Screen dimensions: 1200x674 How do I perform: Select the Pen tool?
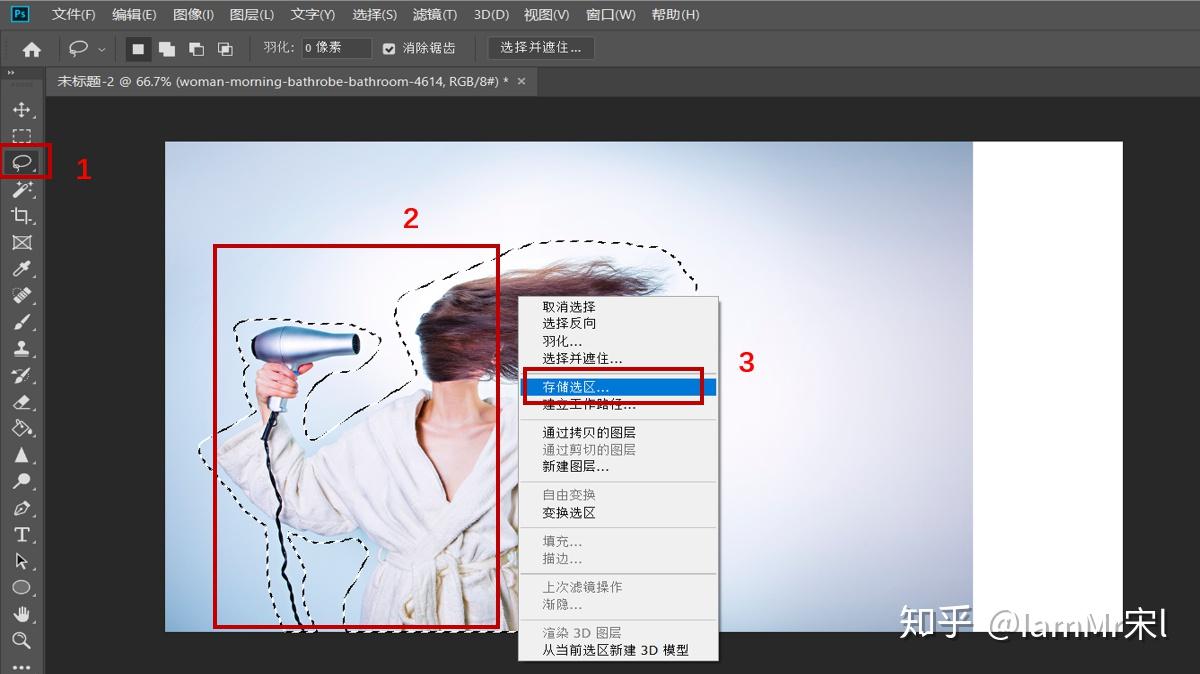tap(22, 508)
